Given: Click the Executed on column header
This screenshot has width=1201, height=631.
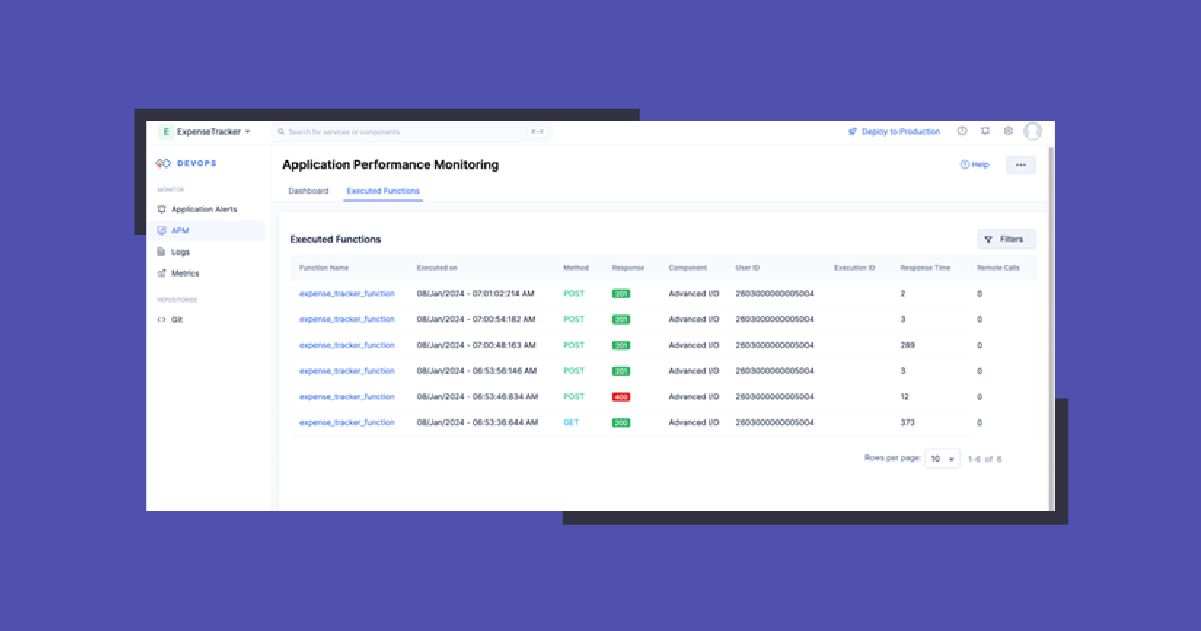Looking at the screenshot, I should [x=437, y=268].
